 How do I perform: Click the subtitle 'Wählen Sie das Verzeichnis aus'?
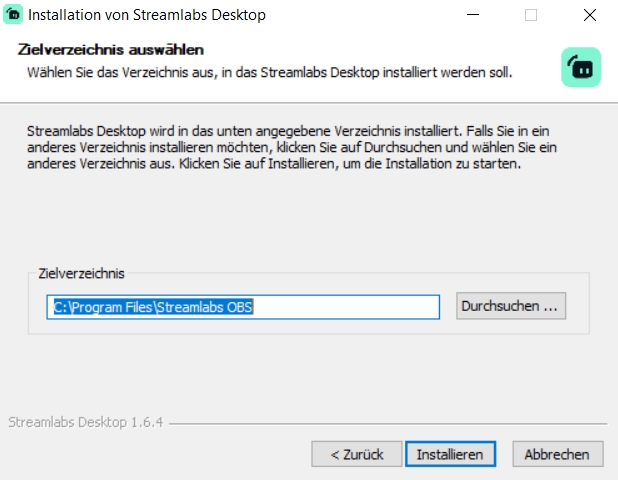click(270, 72)
